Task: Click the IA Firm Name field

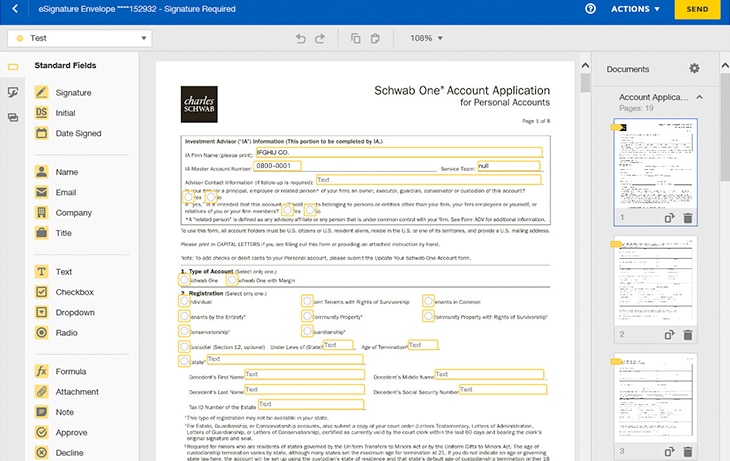Action: tap(399, 152)
